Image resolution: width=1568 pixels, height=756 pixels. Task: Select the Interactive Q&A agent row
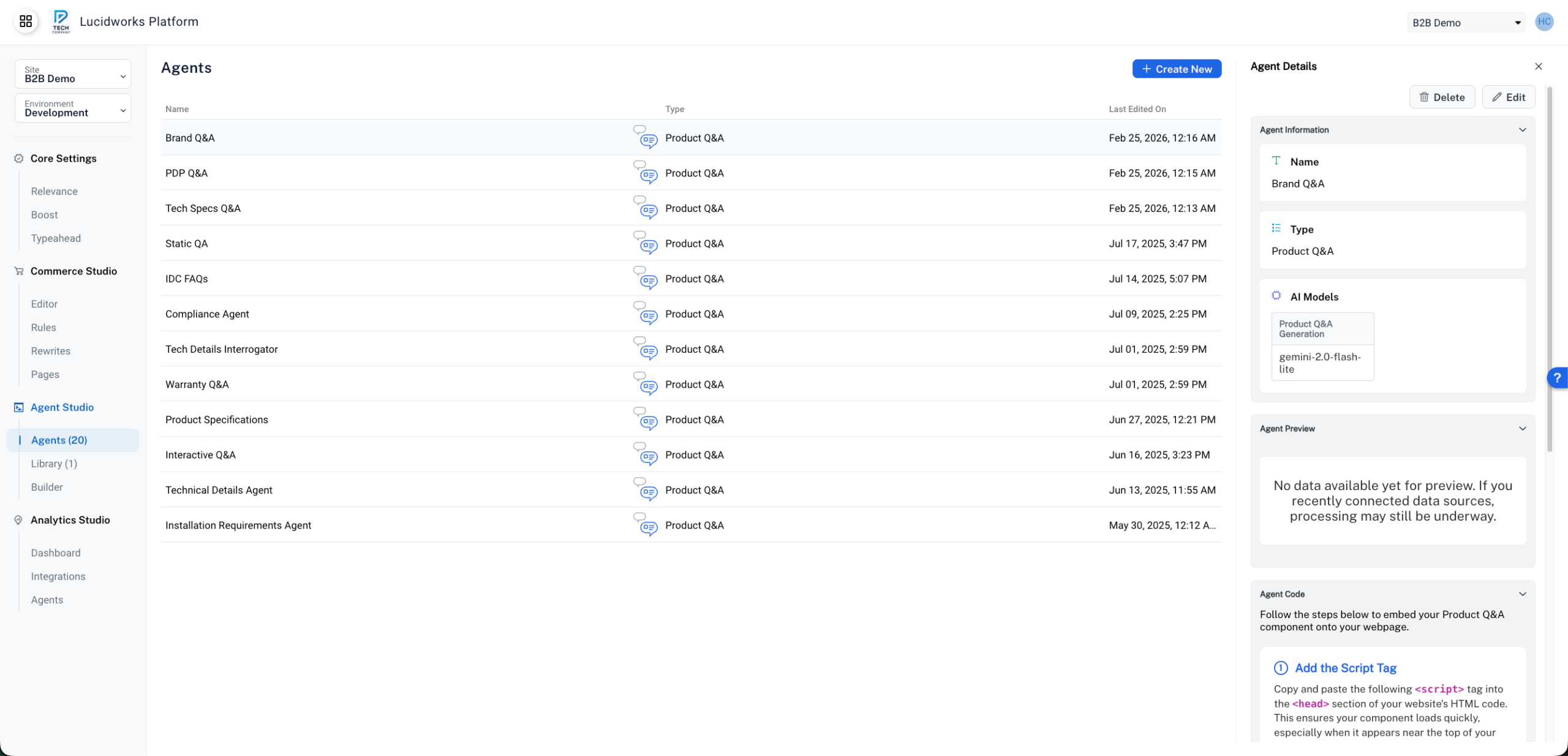point(691,455)
